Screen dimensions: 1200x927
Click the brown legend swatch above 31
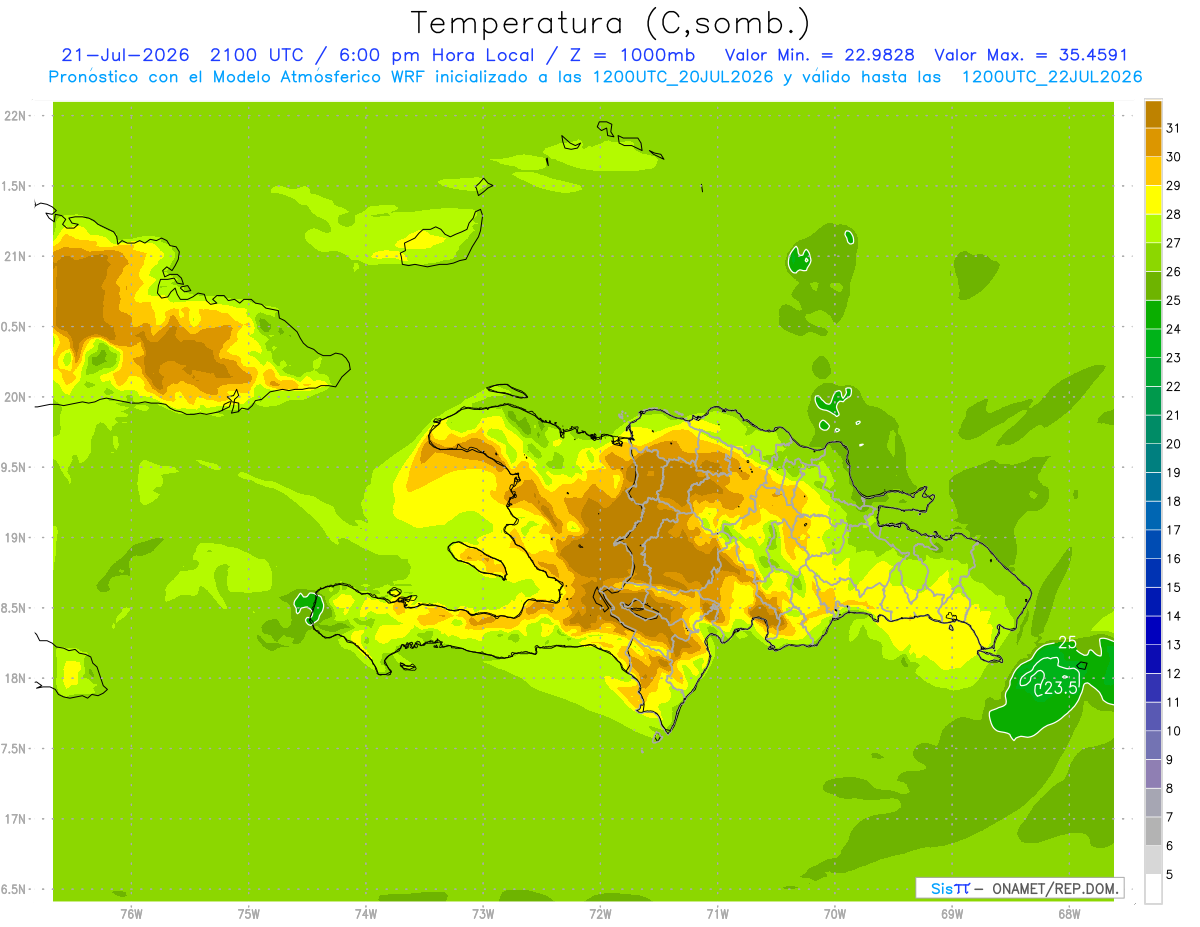pos(1153,114)
